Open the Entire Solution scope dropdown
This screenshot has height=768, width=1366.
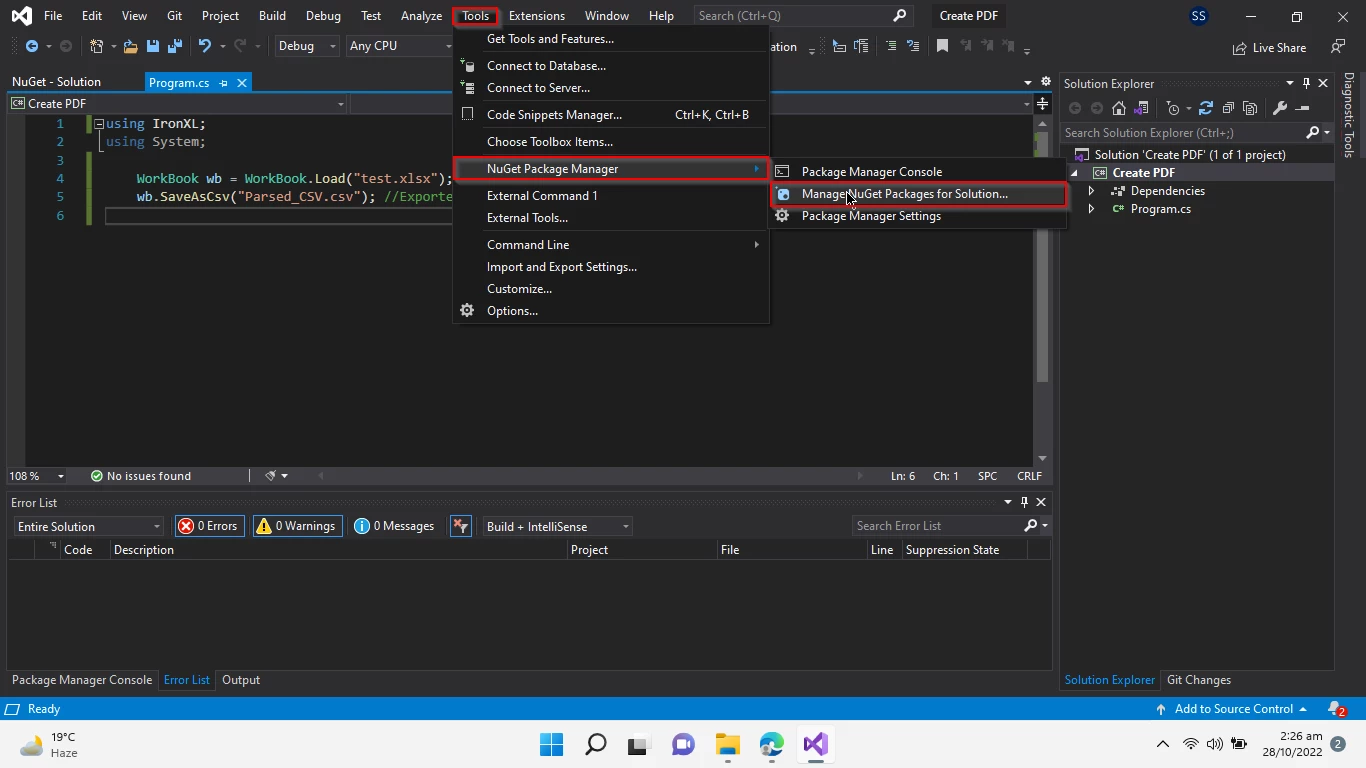[88, 526]
